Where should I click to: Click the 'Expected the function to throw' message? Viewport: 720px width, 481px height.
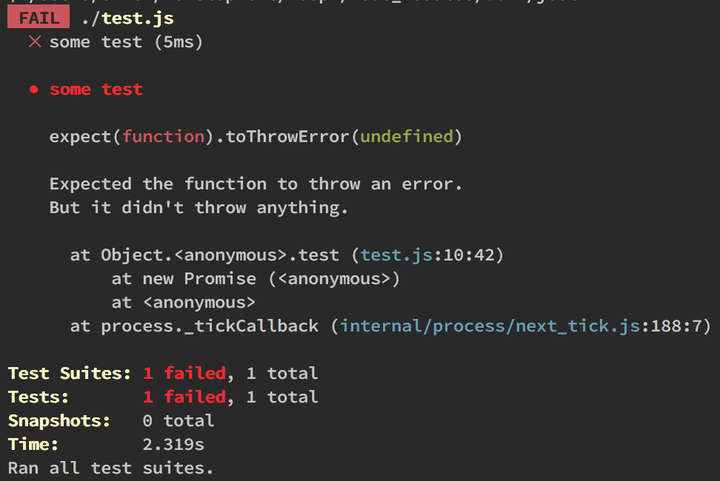255,184
